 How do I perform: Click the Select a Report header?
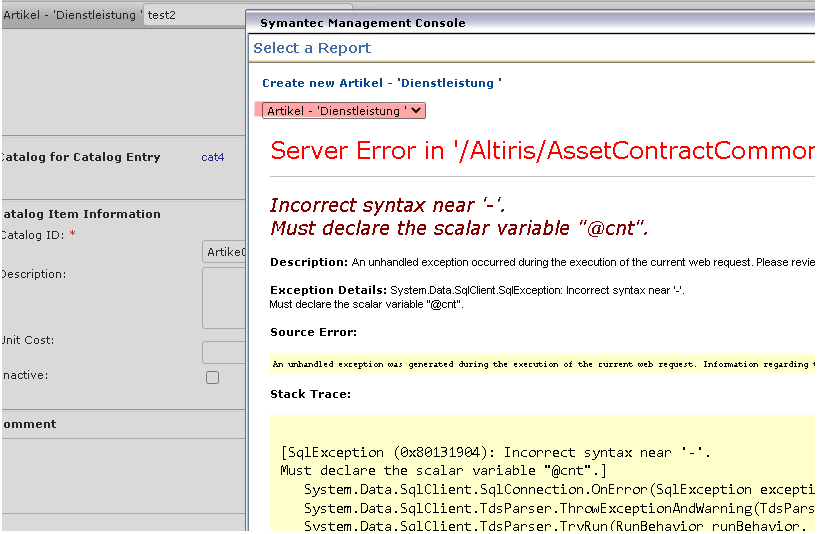click(312, 48)
